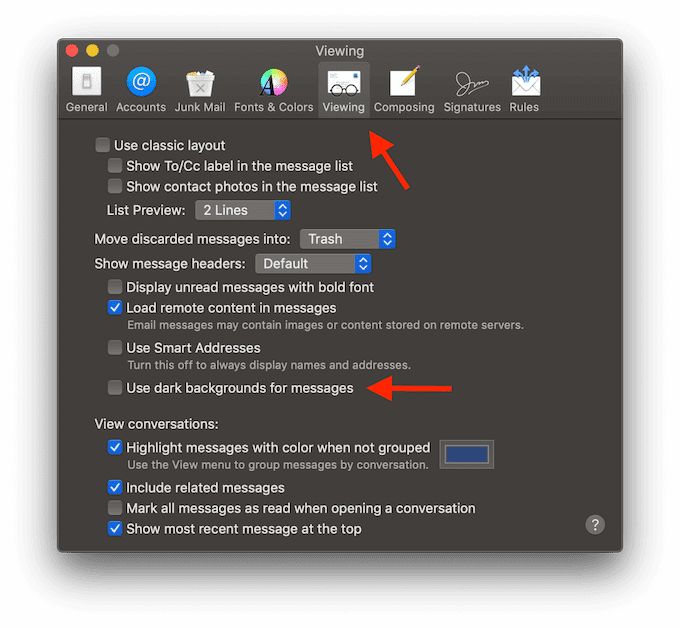Click the Accounts tab label
The image size is (680, 628).
(141, 107)
